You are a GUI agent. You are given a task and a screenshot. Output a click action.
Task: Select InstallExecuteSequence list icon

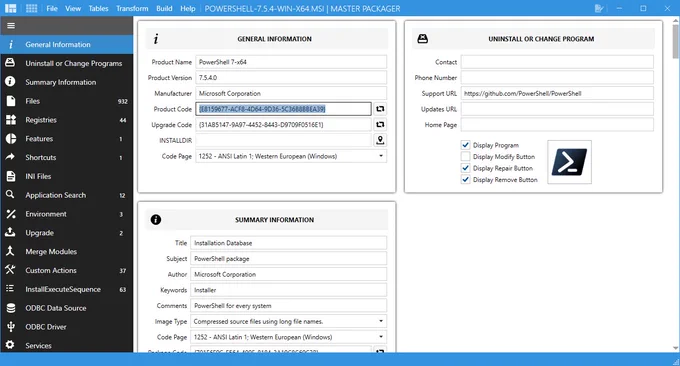click(x=10, y=289)
